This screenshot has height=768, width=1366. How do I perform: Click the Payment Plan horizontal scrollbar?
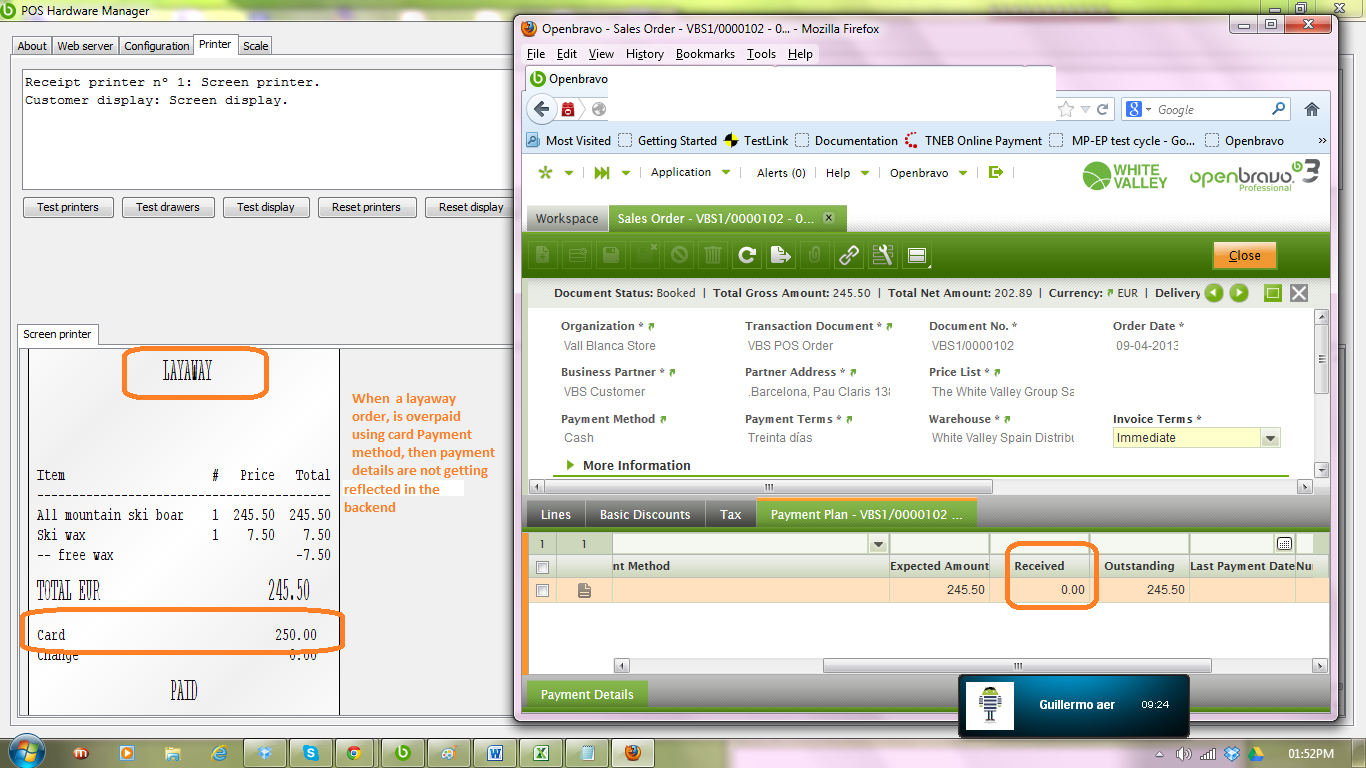point(1017,665)
